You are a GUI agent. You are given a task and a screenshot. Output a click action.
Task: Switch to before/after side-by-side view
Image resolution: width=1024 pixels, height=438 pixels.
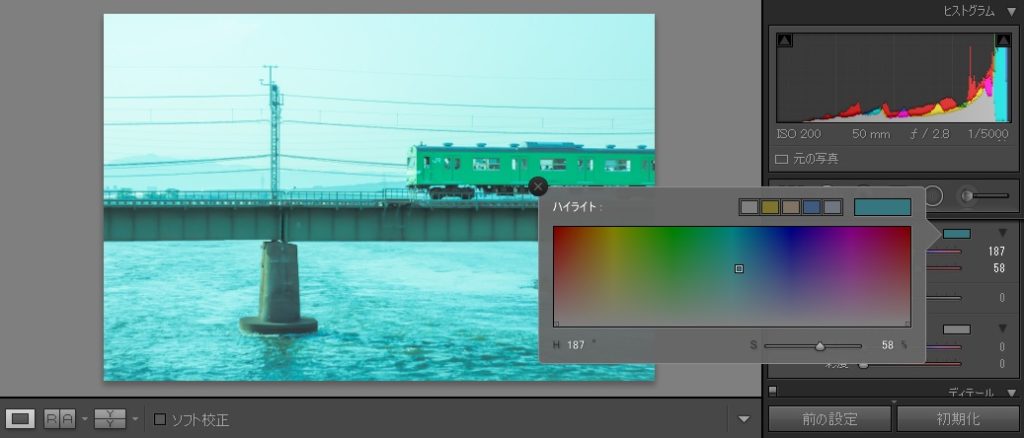pos(59,419)
